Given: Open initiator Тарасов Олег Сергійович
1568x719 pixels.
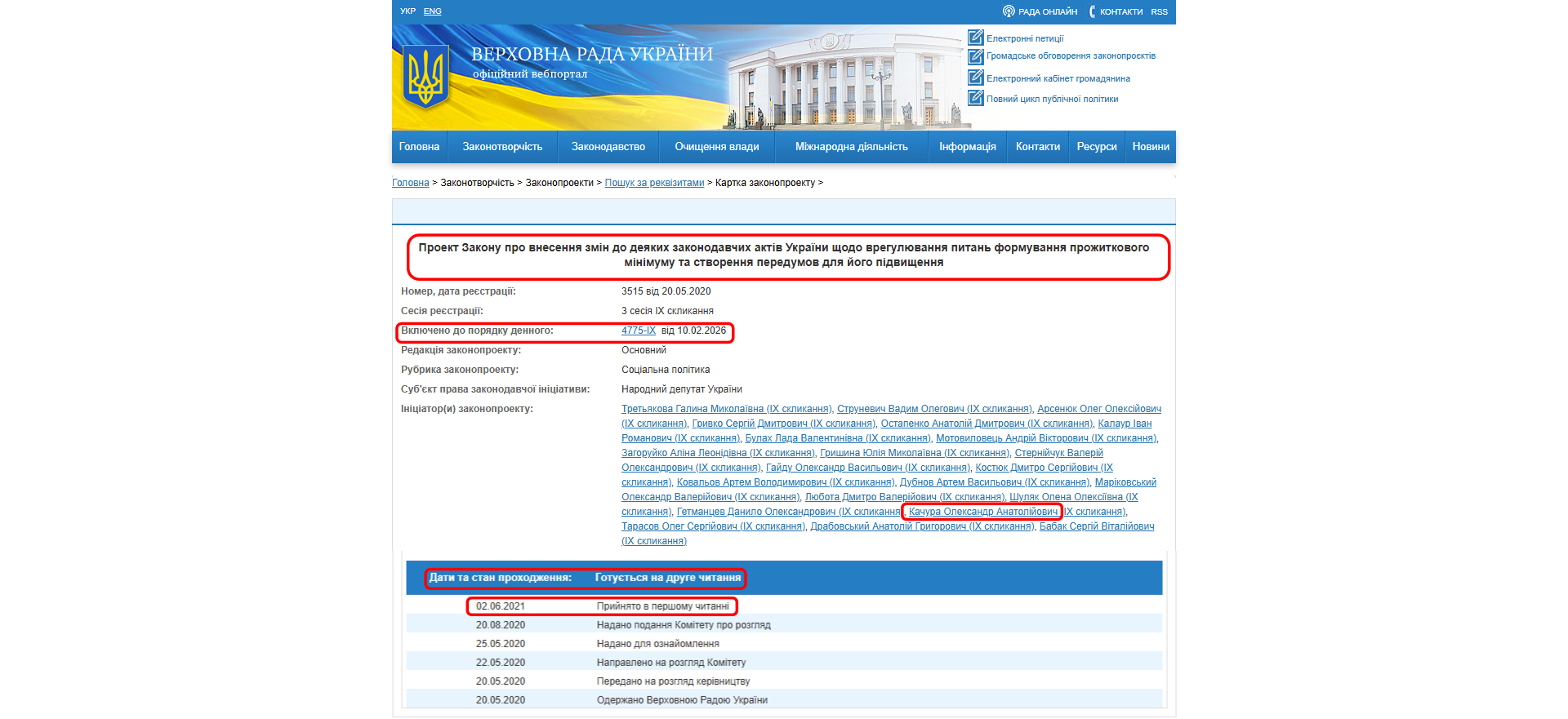Looking at the screenshot, I should [x=713, y=526].
